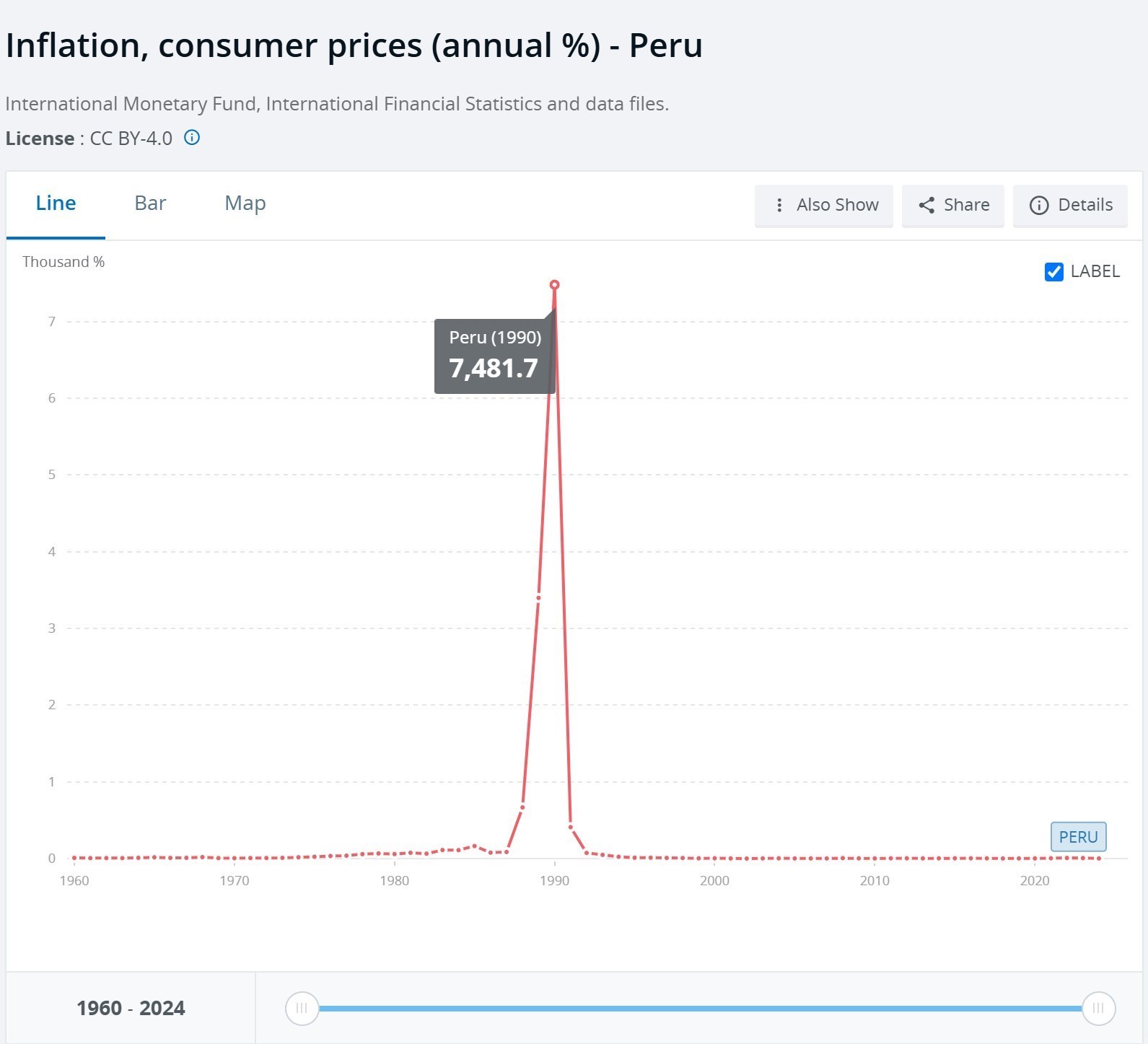Switch to the Bar chart tab
Screen dimensions: 1148x1044
[x=150, y=203]
